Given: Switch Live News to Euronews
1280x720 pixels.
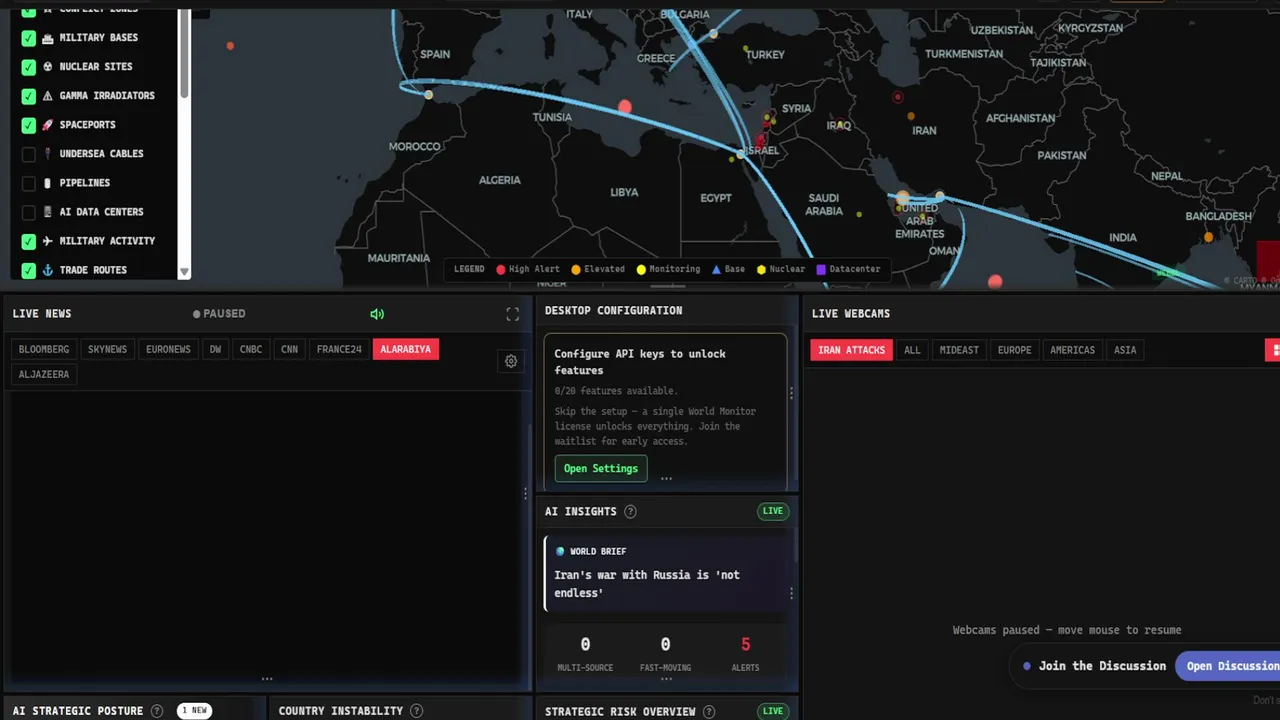Looking at the screenshot, I should (168, 350).
